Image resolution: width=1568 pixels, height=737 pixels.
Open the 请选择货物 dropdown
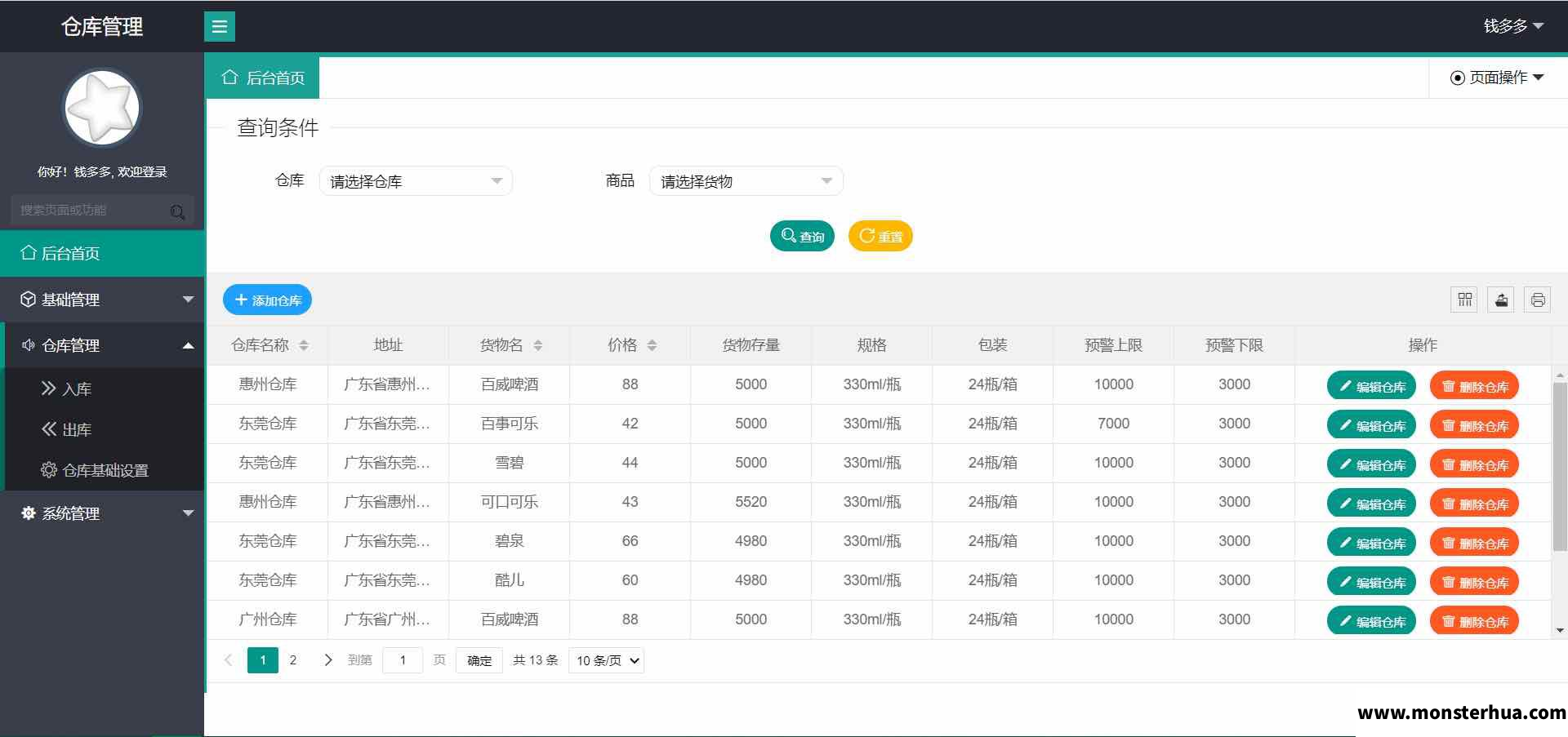coord(746,181)
